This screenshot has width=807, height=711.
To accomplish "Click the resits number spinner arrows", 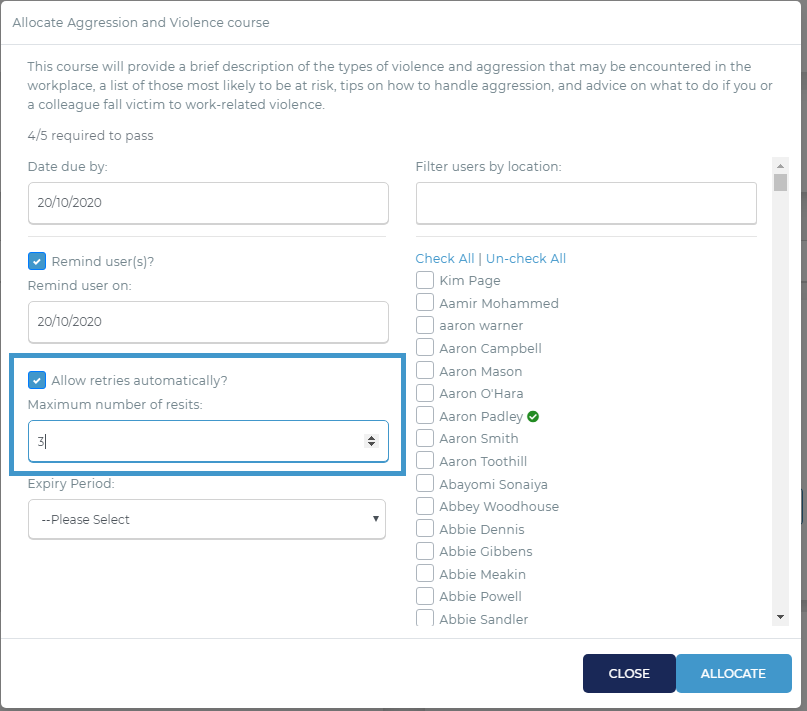I will [x=371, y=441].
